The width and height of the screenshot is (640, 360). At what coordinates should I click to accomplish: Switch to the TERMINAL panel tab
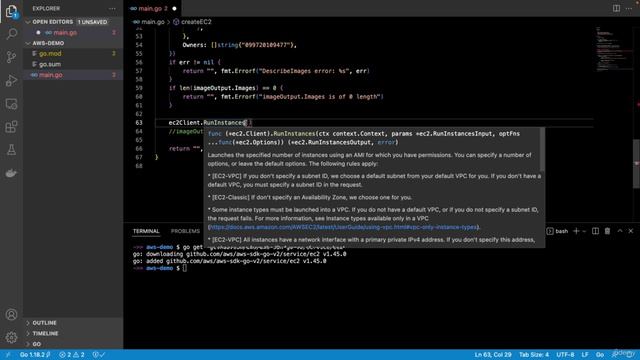(146, 231)
